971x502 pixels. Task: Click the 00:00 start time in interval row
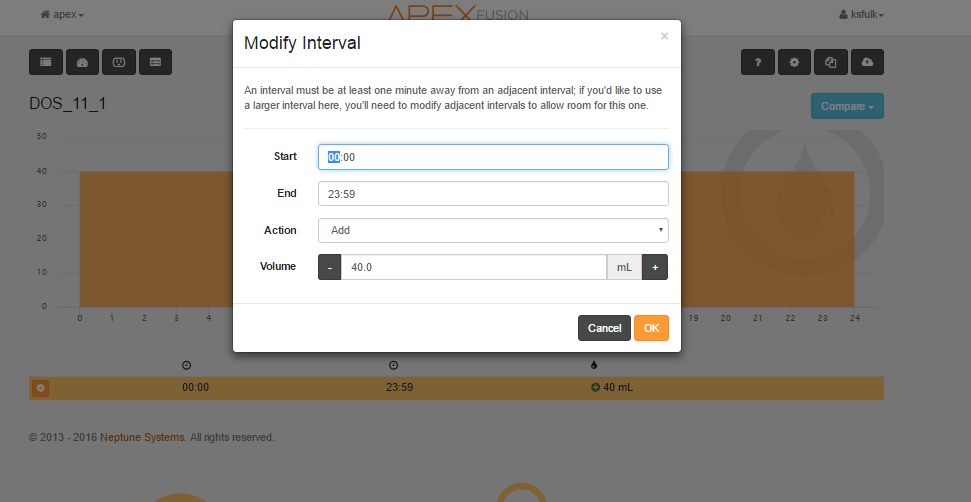195,388
